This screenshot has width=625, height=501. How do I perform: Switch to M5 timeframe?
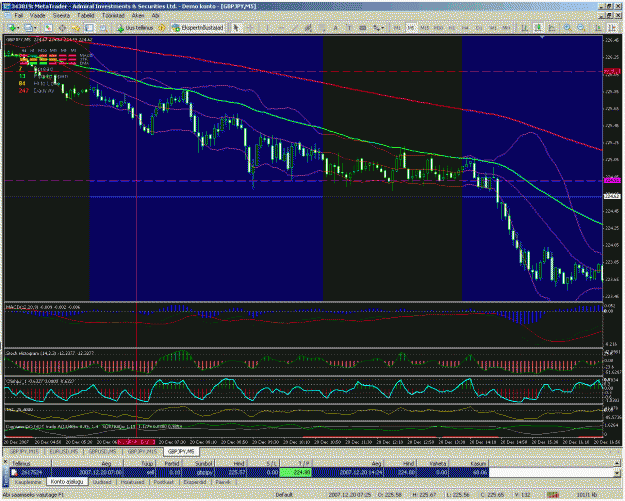tap(411, 28)
